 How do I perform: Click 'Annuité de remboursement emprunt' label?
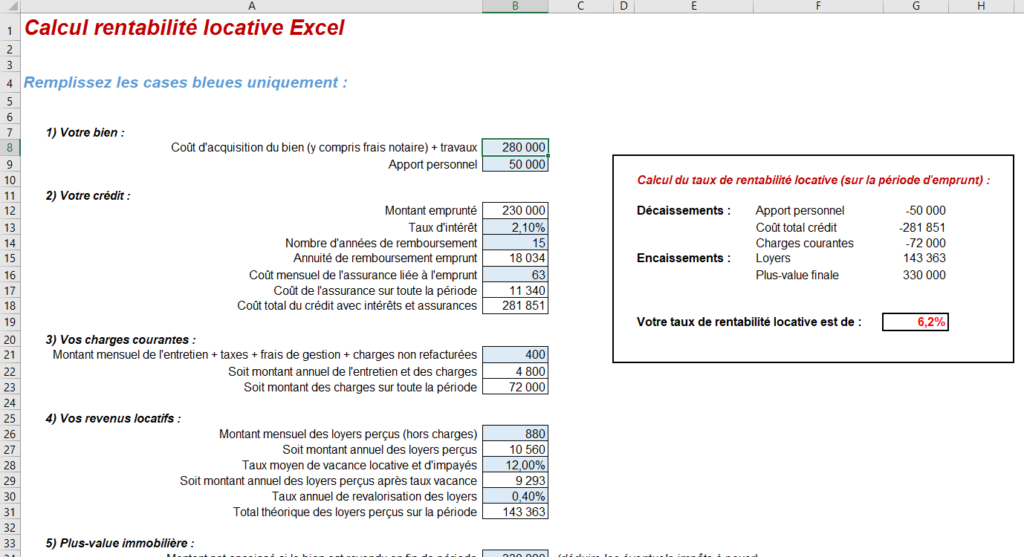(385, 258)
